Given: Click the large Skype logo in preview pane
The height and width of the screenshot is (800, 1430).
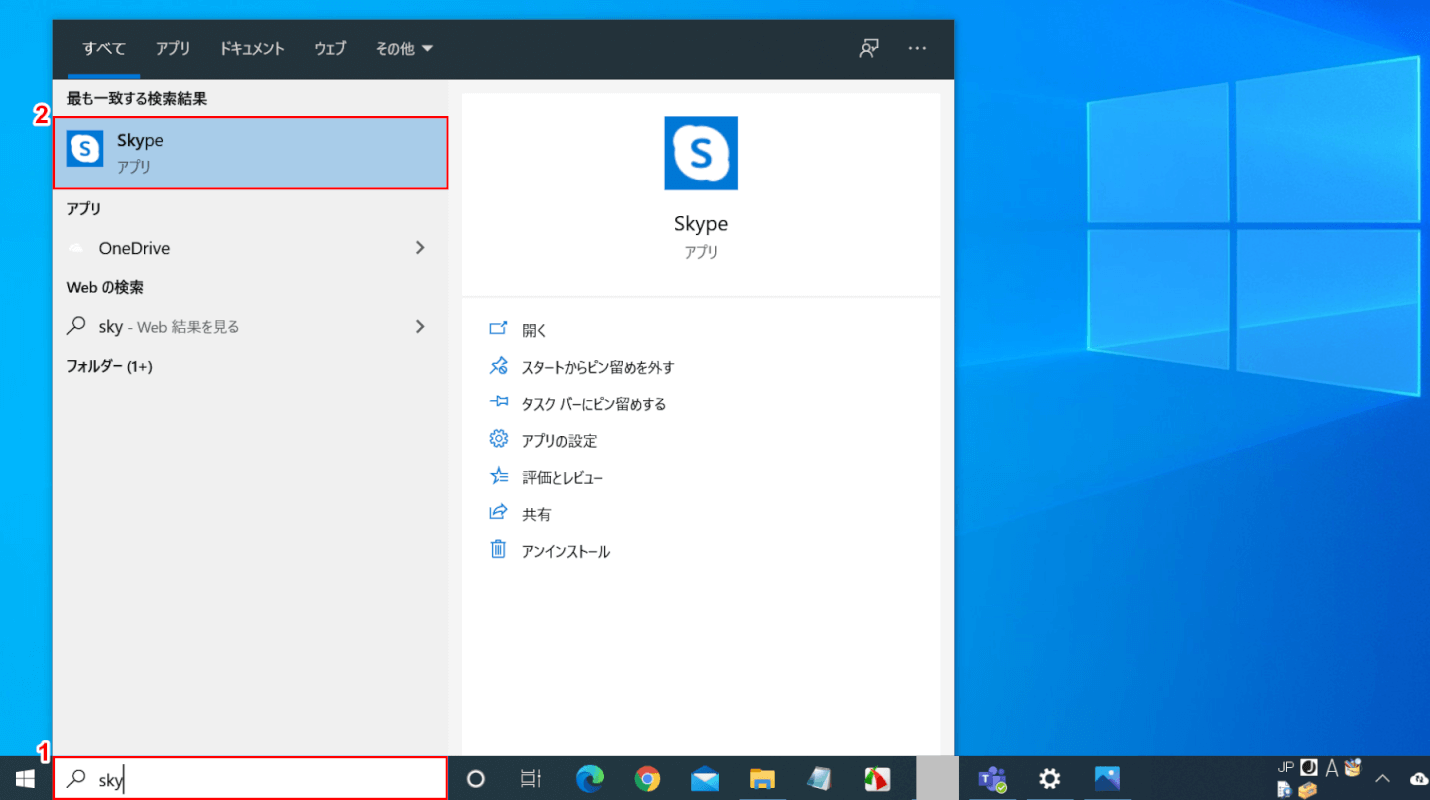Looking at the screenshot, I should (701, 153).
